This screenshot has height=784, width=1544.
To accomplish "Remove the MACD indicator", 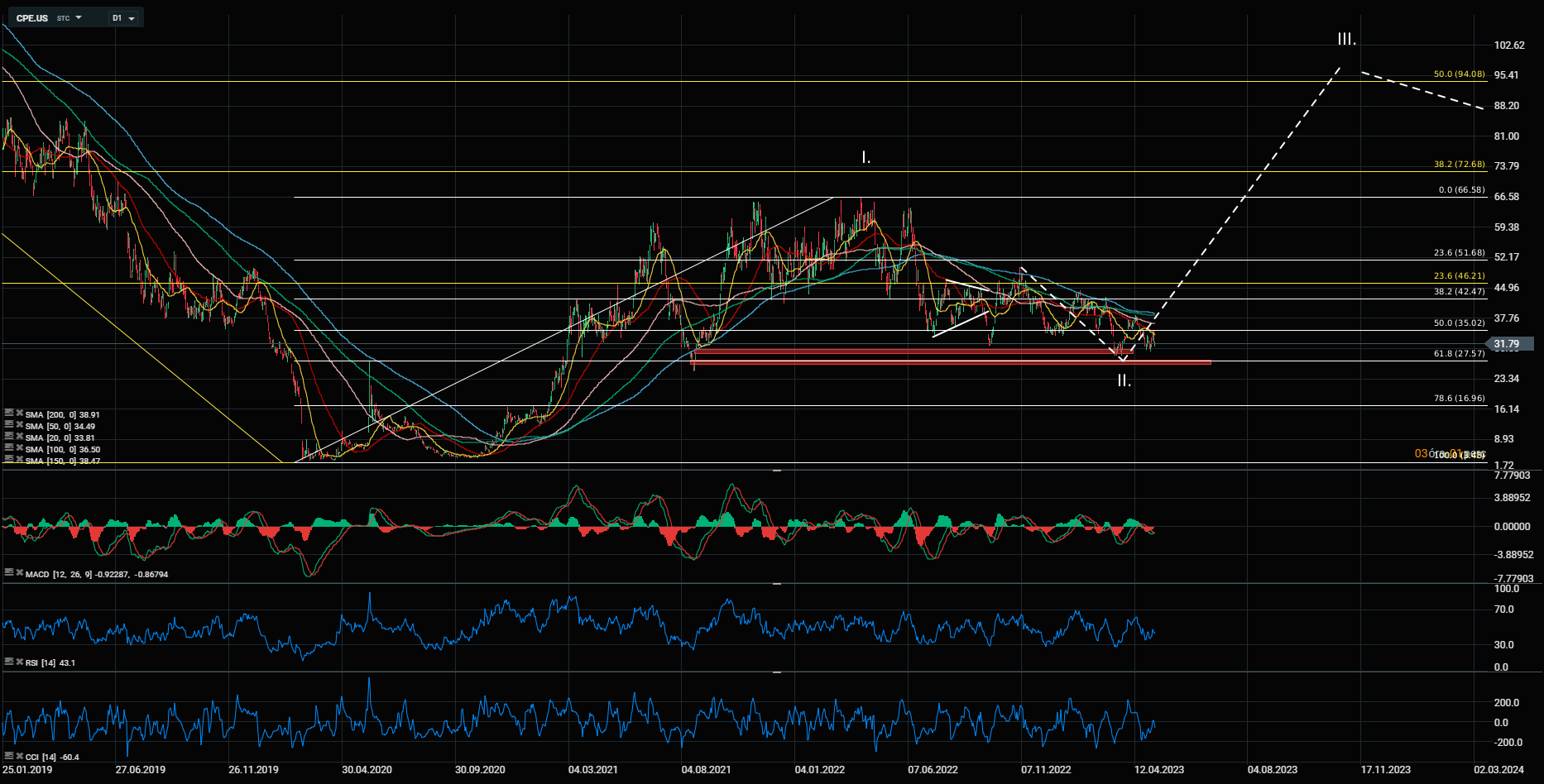I will click(x=19, y=572).
